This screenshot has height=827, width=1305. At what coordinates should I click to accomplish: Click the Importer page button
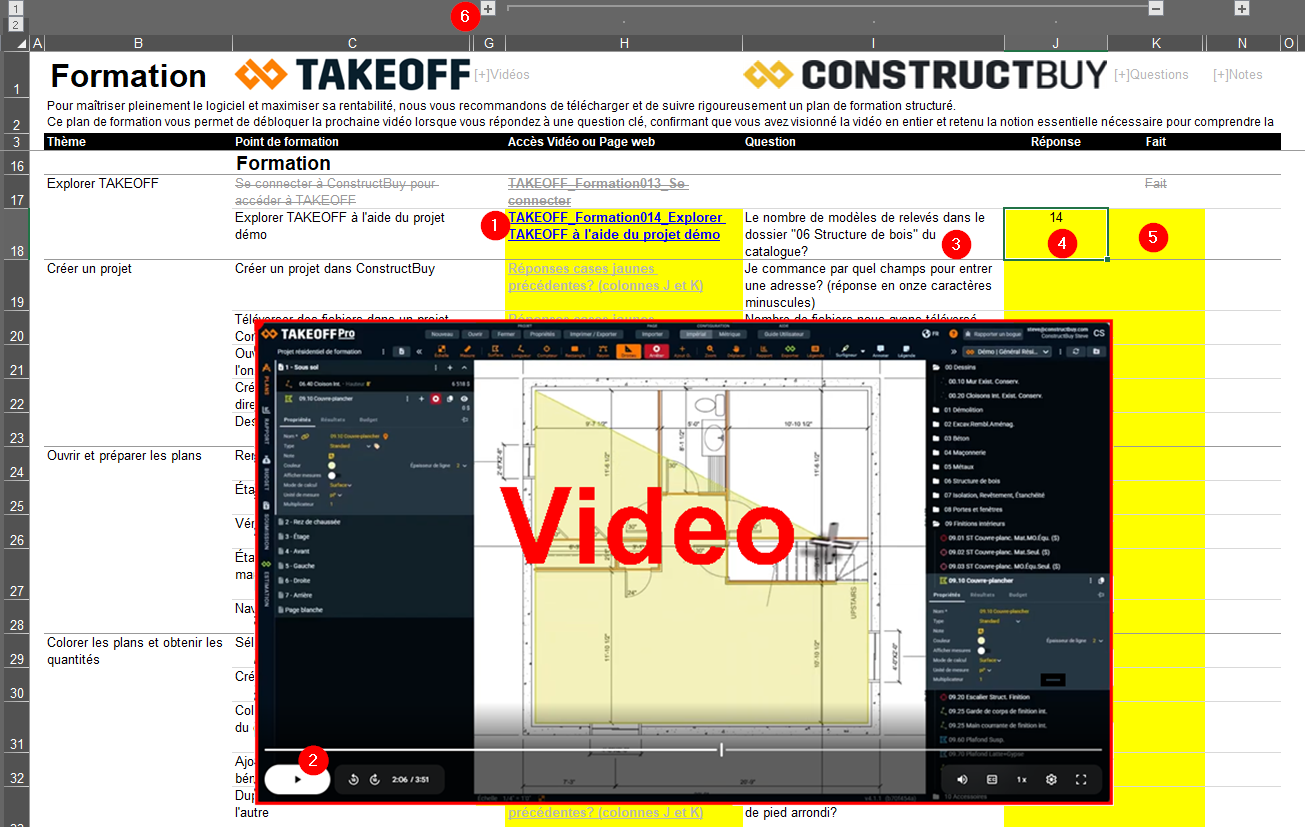click(653, 334)
